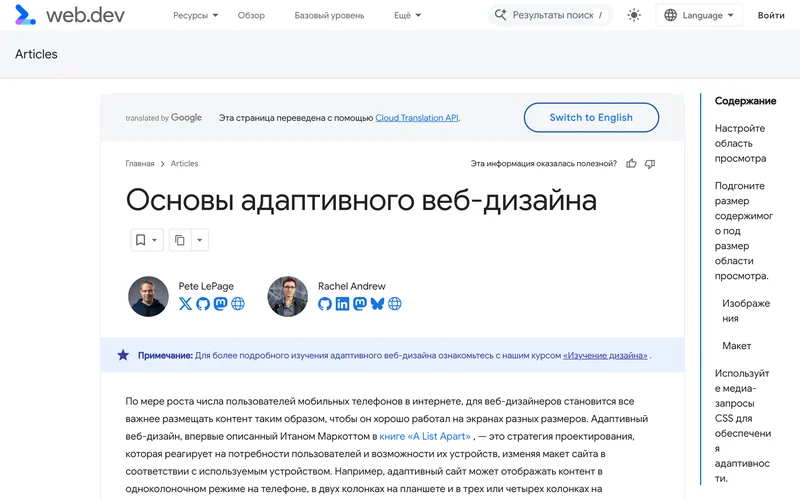This screenshot has height=500, width=800.
Task: Focus the Результаты поиск search field
Action: tap(550, 15)
